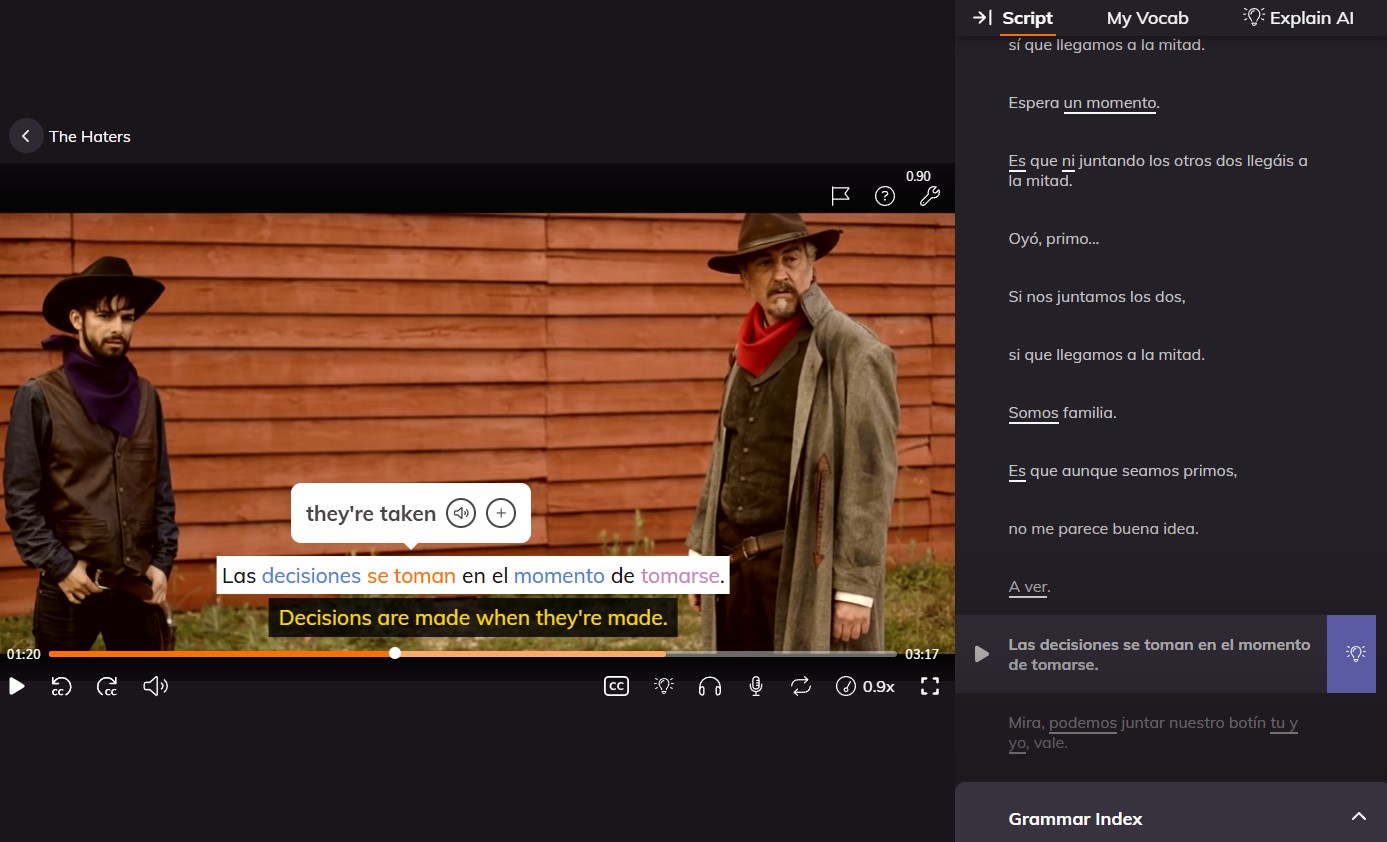Open playback speed 0.9x control
Image resolution: width=1387 pixels, height=842 pixels.
point(865,686)
